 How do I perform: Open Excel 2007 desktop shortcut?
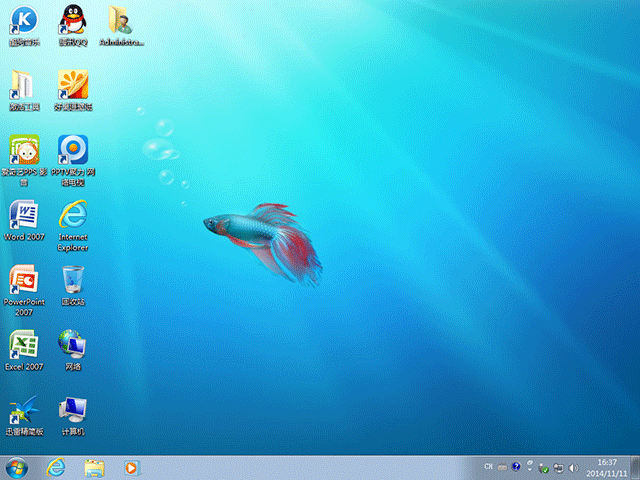pyautogui.click(x=23, y=345)
